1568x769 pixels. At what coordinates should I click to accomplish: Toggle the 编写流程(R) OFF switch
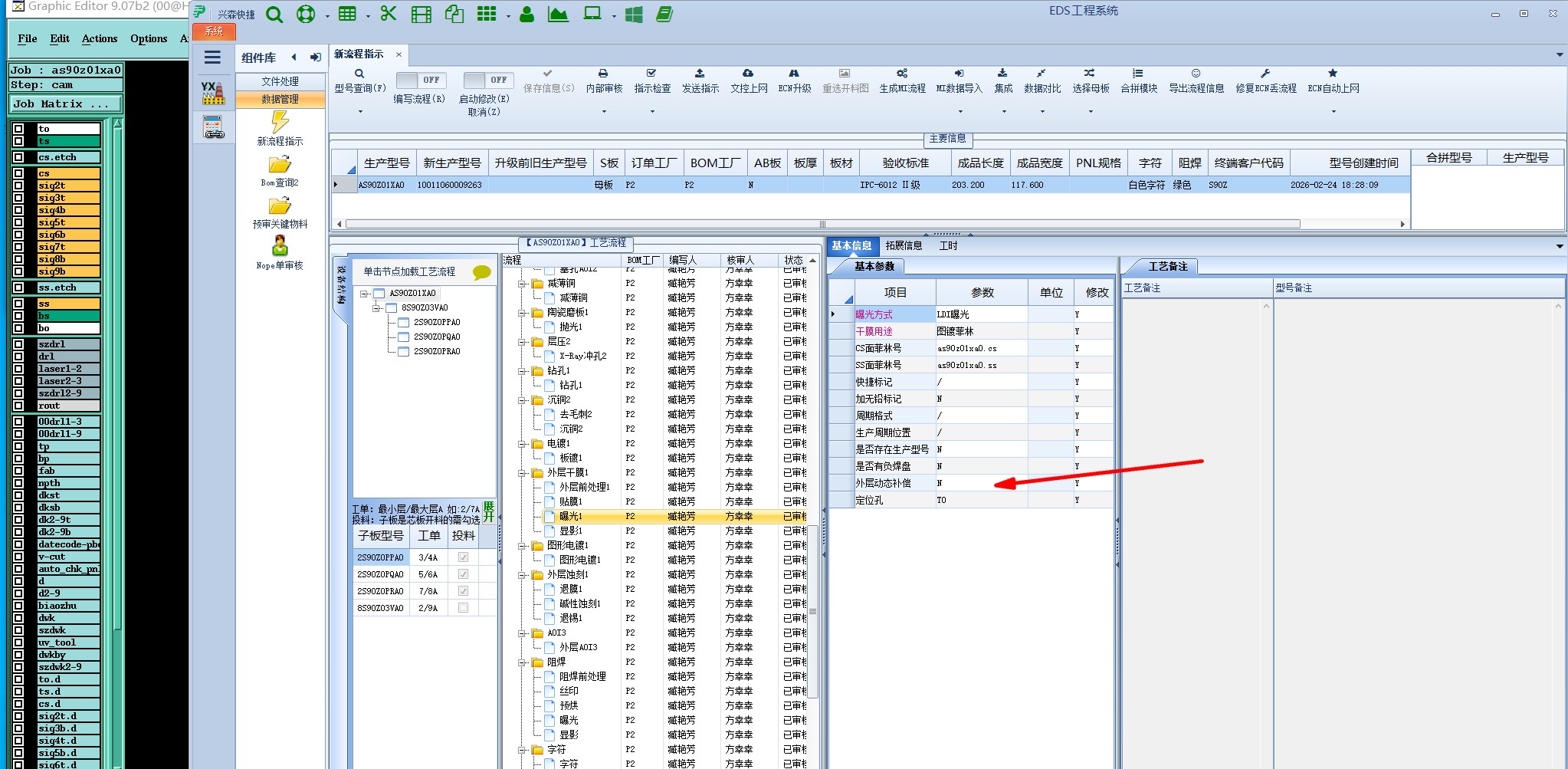coord(420,80)
